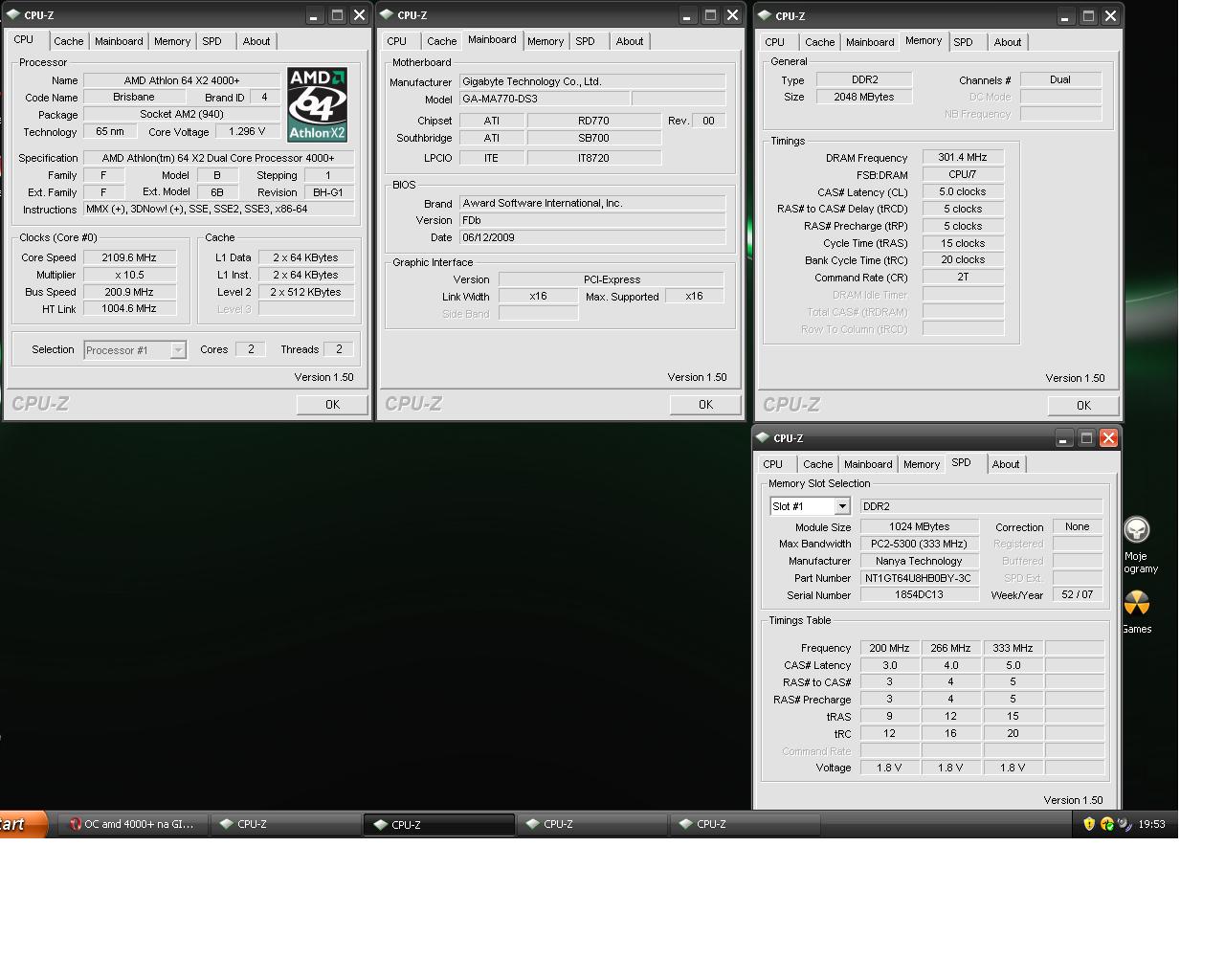Close the bottom SPD window with red X

click(x=1108, y=438)
